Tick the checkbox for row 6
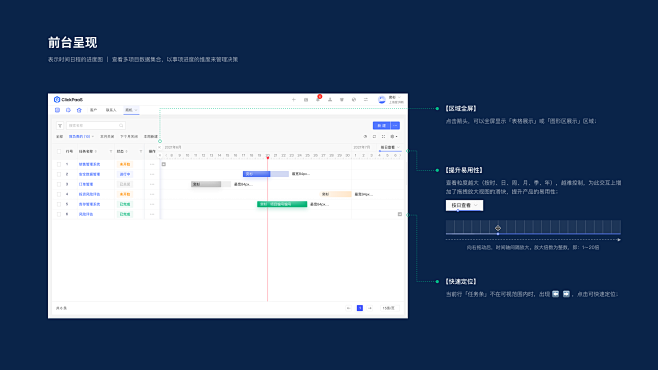 [x=59, y=214]
